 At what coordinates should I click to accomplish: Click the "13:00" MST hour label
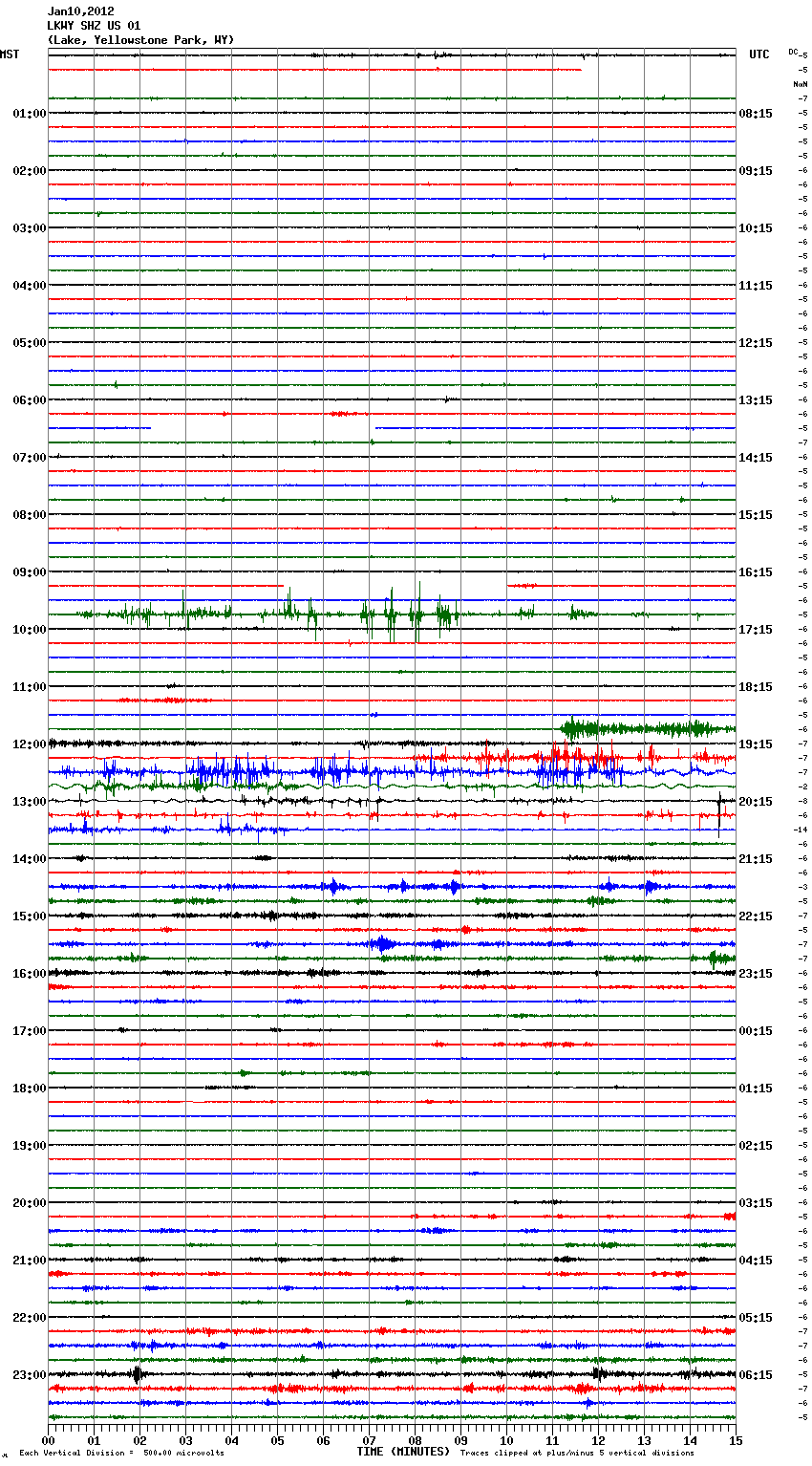pyautogui.click(x=30, y=802)
